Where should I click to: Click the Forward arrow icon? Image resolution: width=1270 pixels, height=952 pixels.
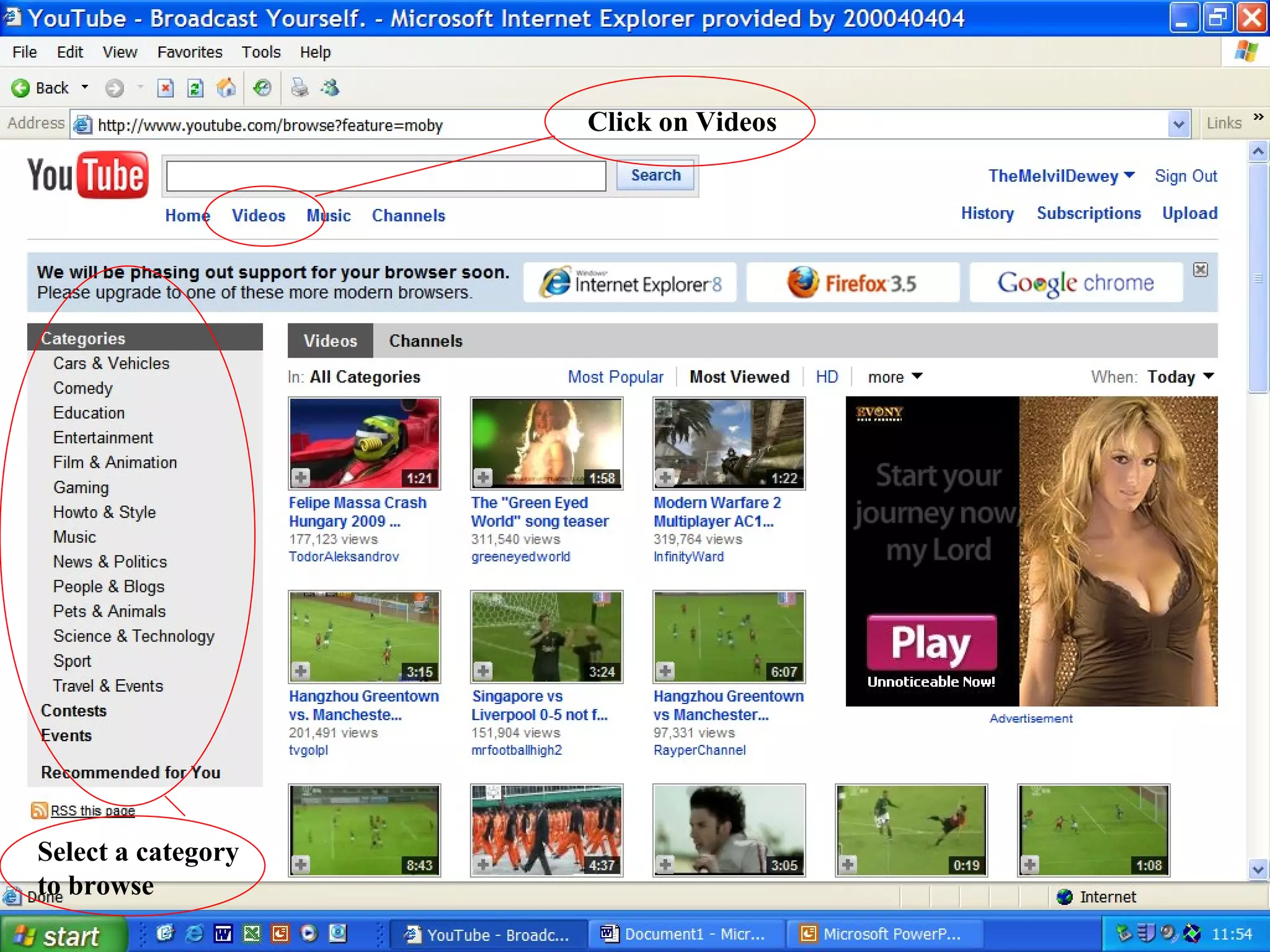pyautogui.click(x=114, y=88)
